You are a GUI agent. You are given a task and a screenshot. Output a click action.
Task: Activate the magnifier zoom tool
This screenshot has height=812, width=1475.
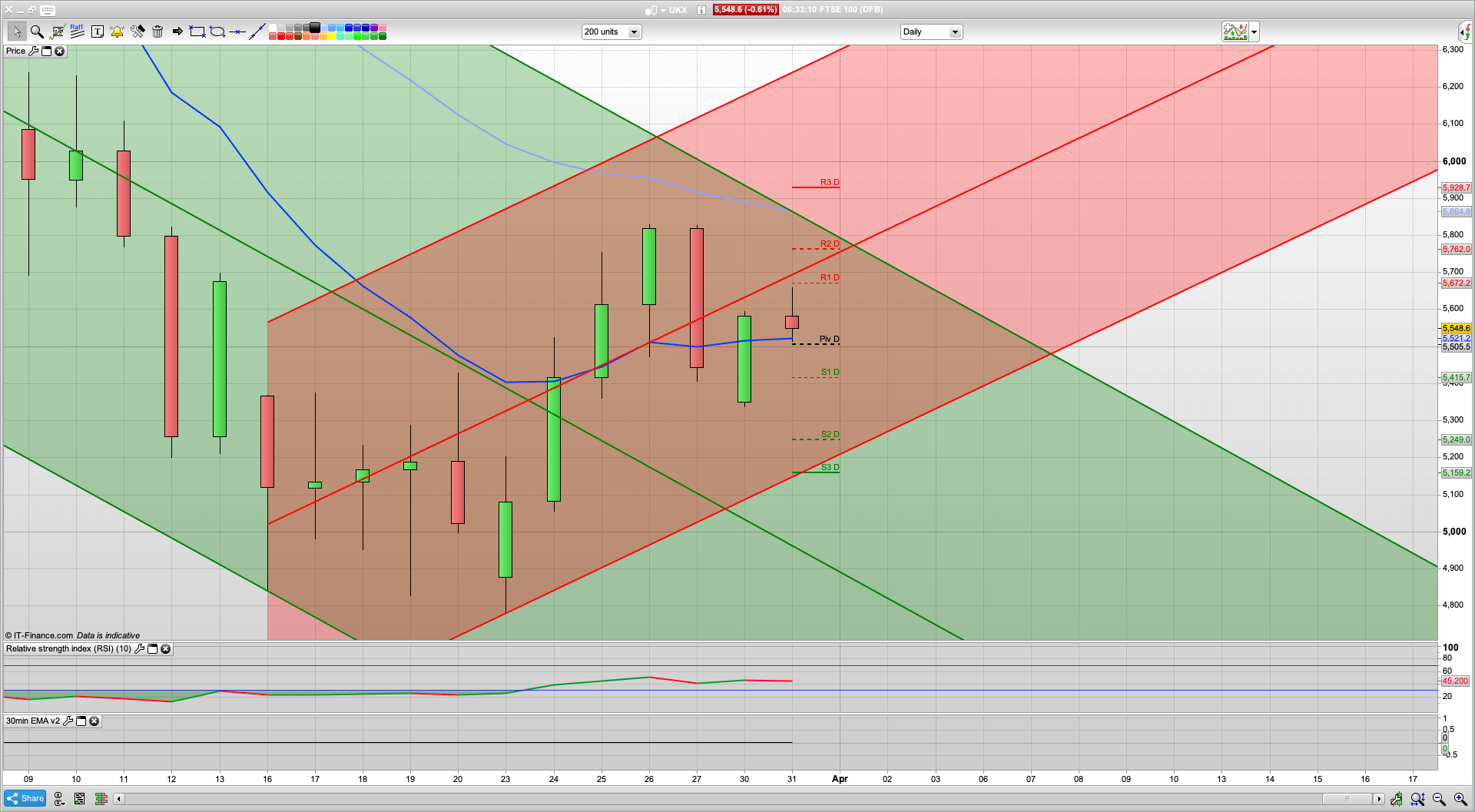click(x=37, y=31)
